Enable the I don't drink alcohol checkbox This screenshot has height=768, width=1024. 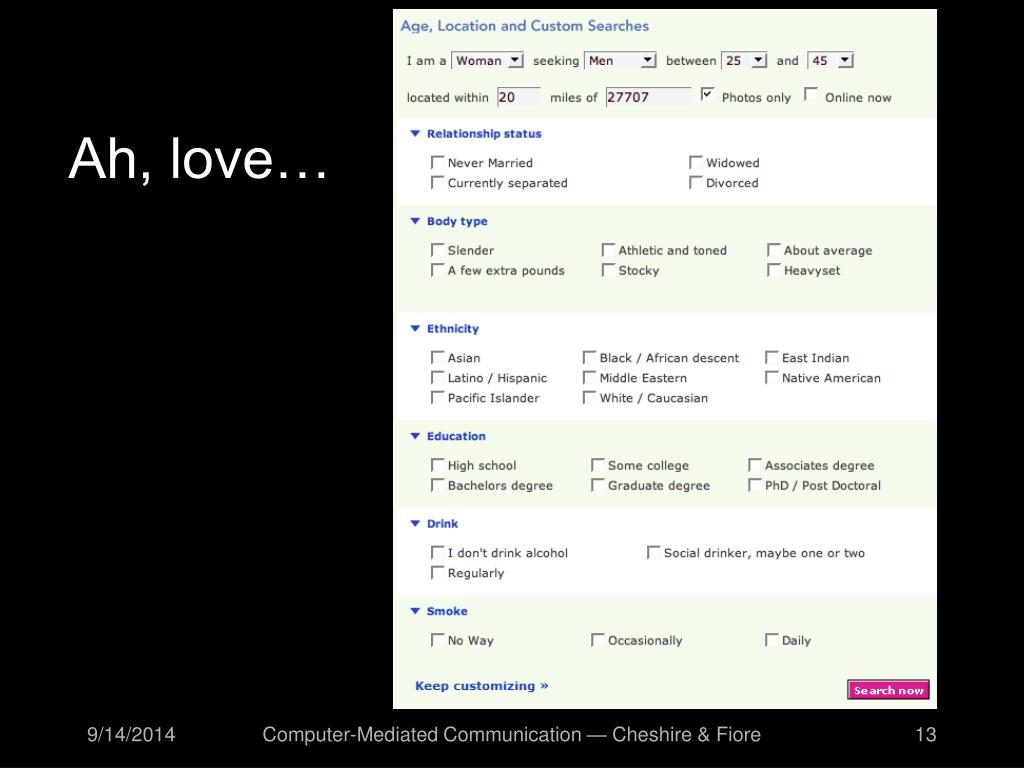(x=438, y=552)
